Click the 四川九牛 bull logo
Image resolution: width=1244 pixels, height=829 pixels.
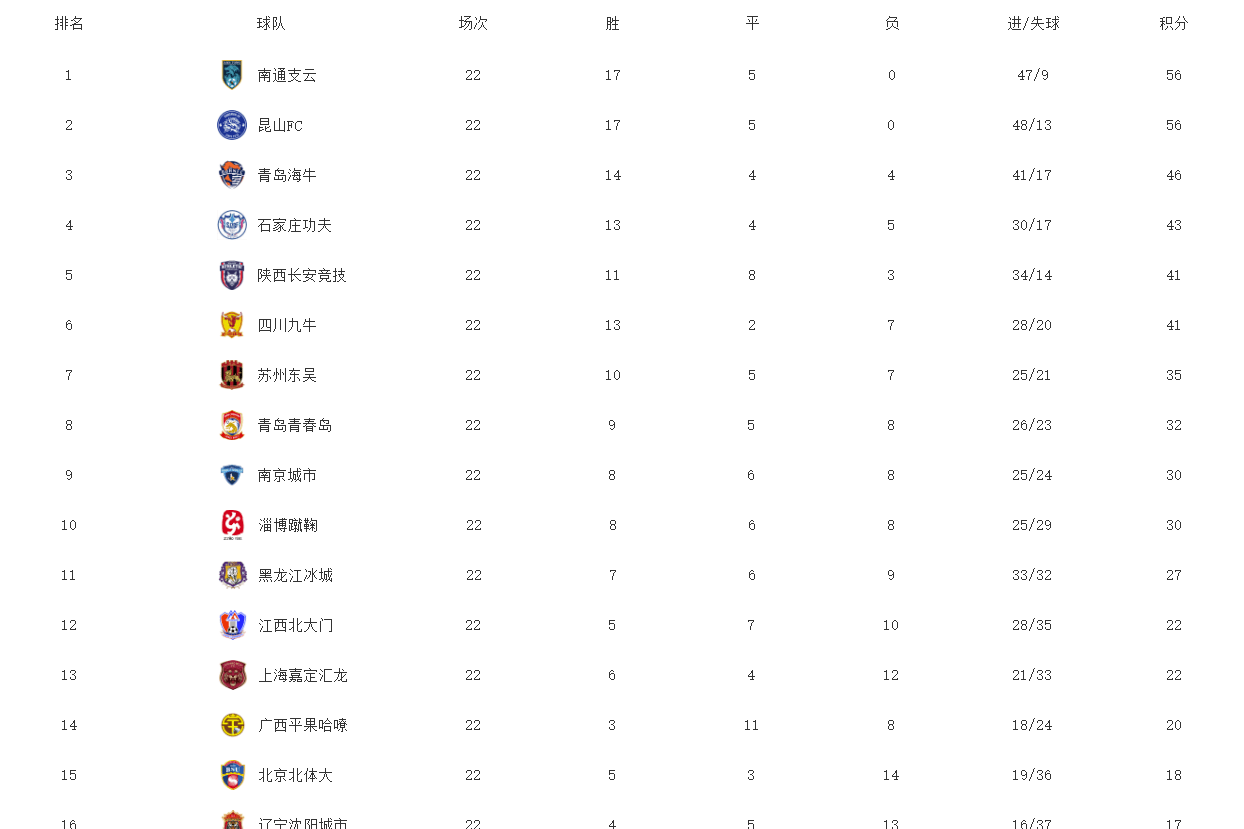(232, 325)
